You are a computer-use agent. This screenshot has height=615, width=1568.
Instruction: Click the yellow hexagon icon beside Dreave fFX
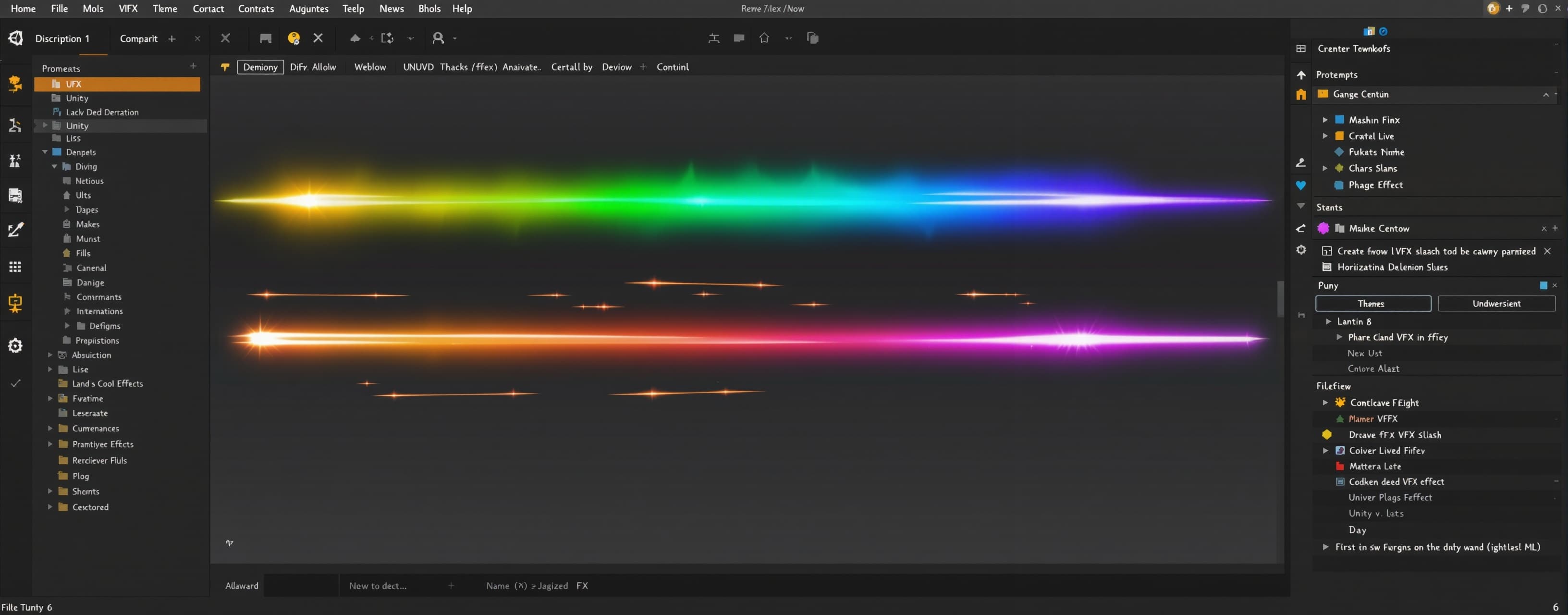coord(1326,435)
